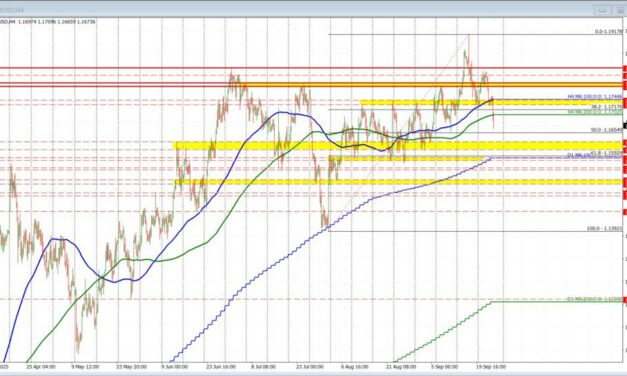
Task: Click the 23 Jul 00:00 date label
Action: [310, 366]
